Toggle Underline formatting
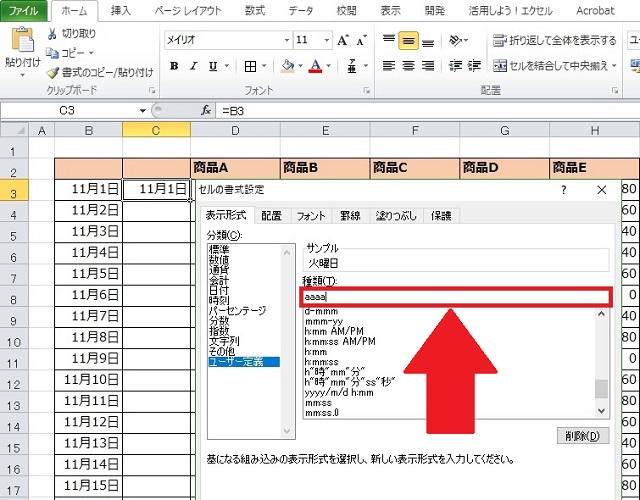Screen dimensions: 640x500 click(213, 66)
